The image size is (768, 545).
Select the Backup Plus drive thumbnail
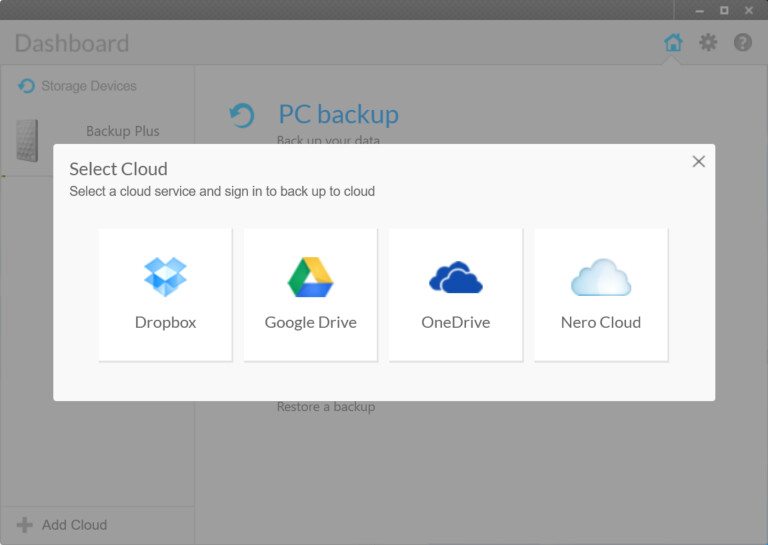27,141
